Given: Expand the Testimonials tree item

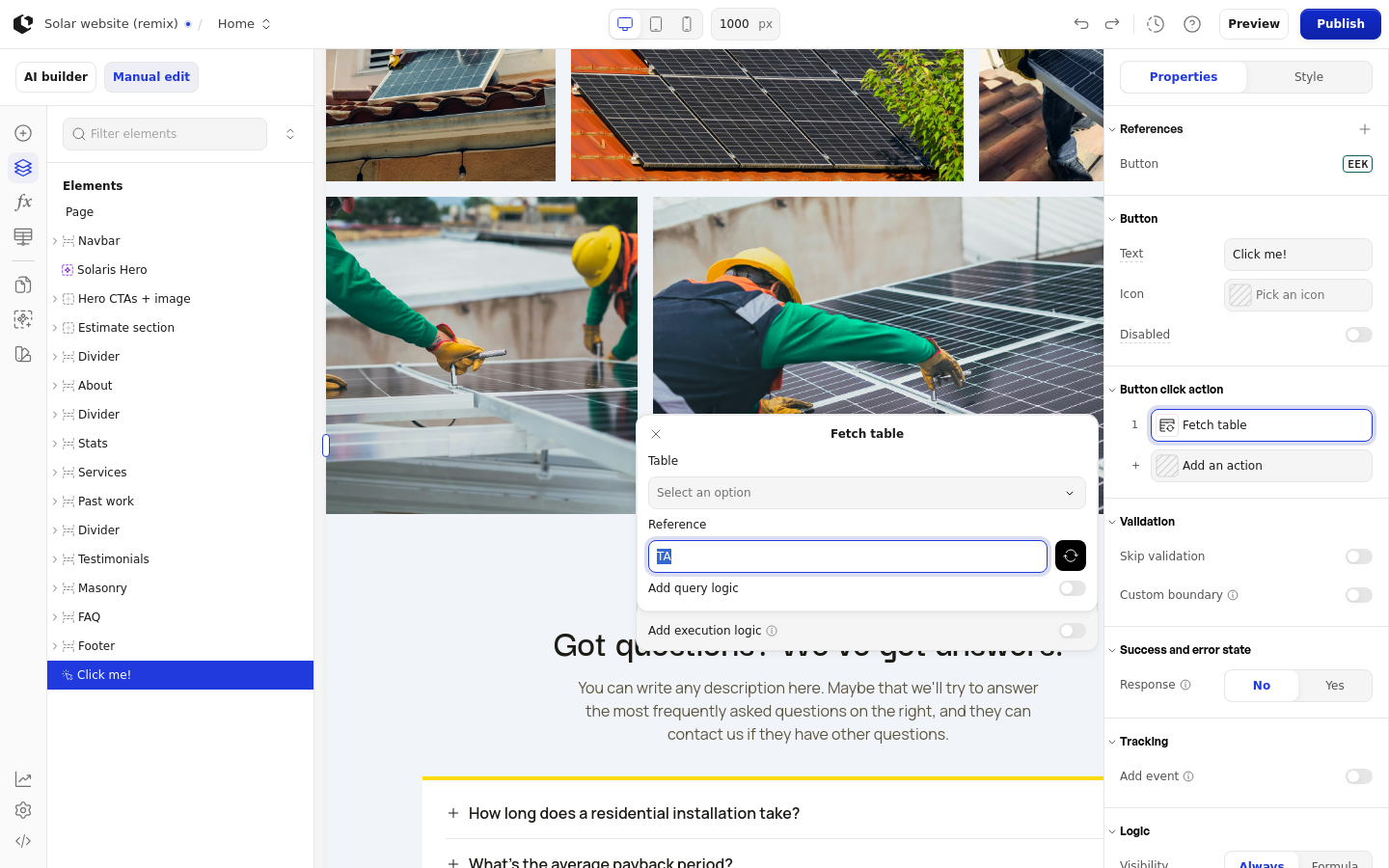Looking at the screenshot, I should 55,559.
